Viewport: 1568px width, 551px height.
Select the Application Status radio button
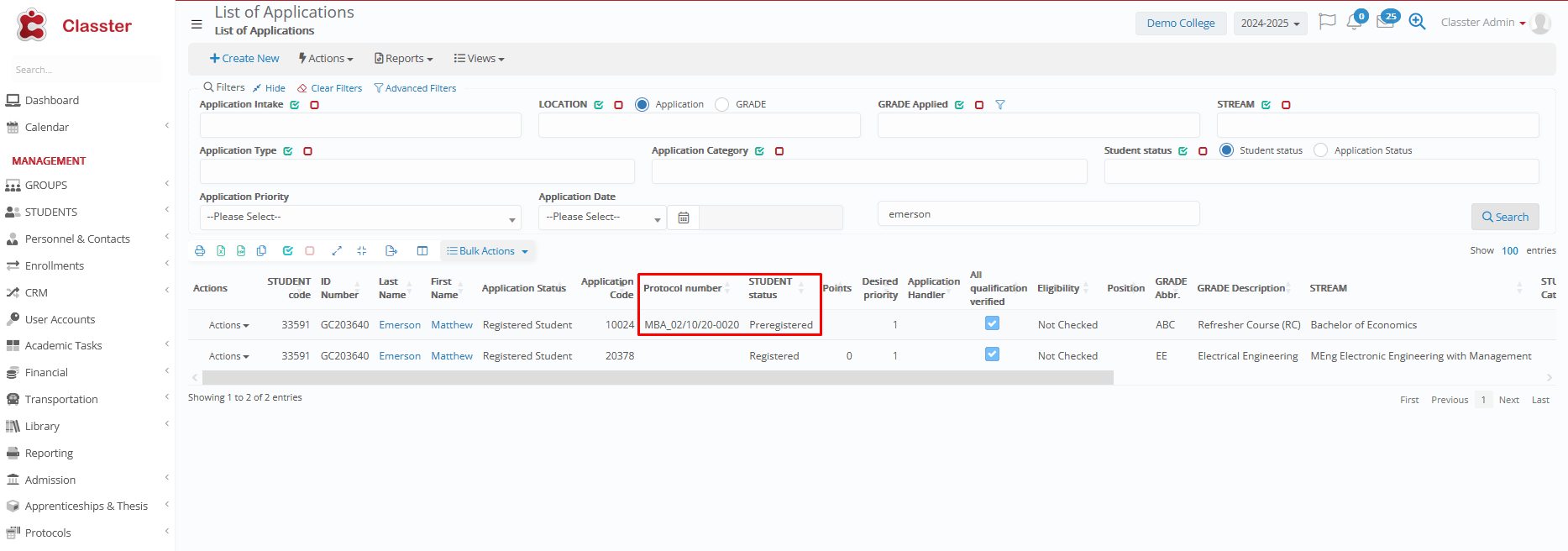coord(1321,150)
